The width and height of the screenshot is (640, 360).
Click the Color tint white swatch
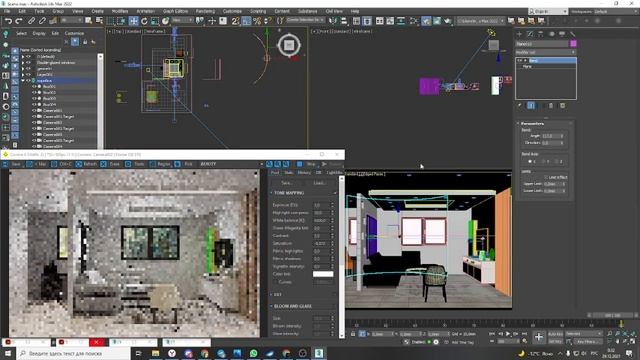pos(323,274)
